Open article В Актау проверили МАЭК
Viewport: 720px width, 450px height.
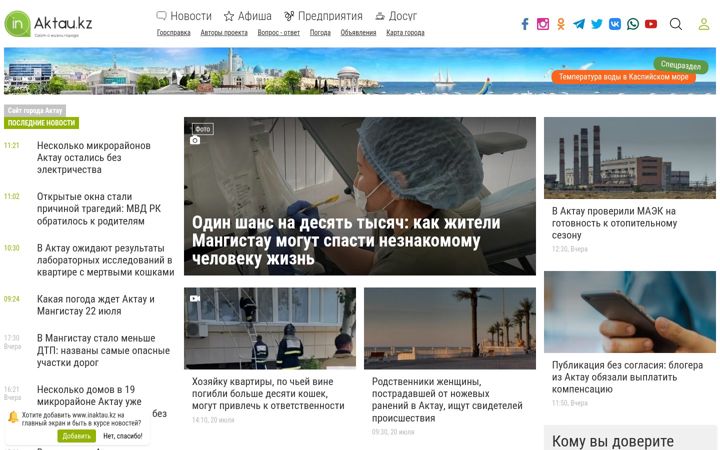[x=614, y=223]
